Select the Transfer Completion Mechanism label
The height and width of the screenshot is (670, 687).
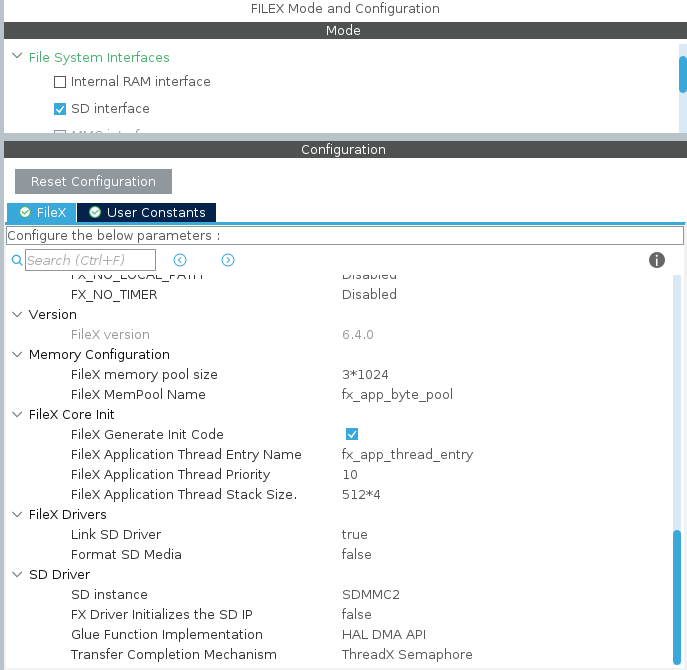(174, 655)
